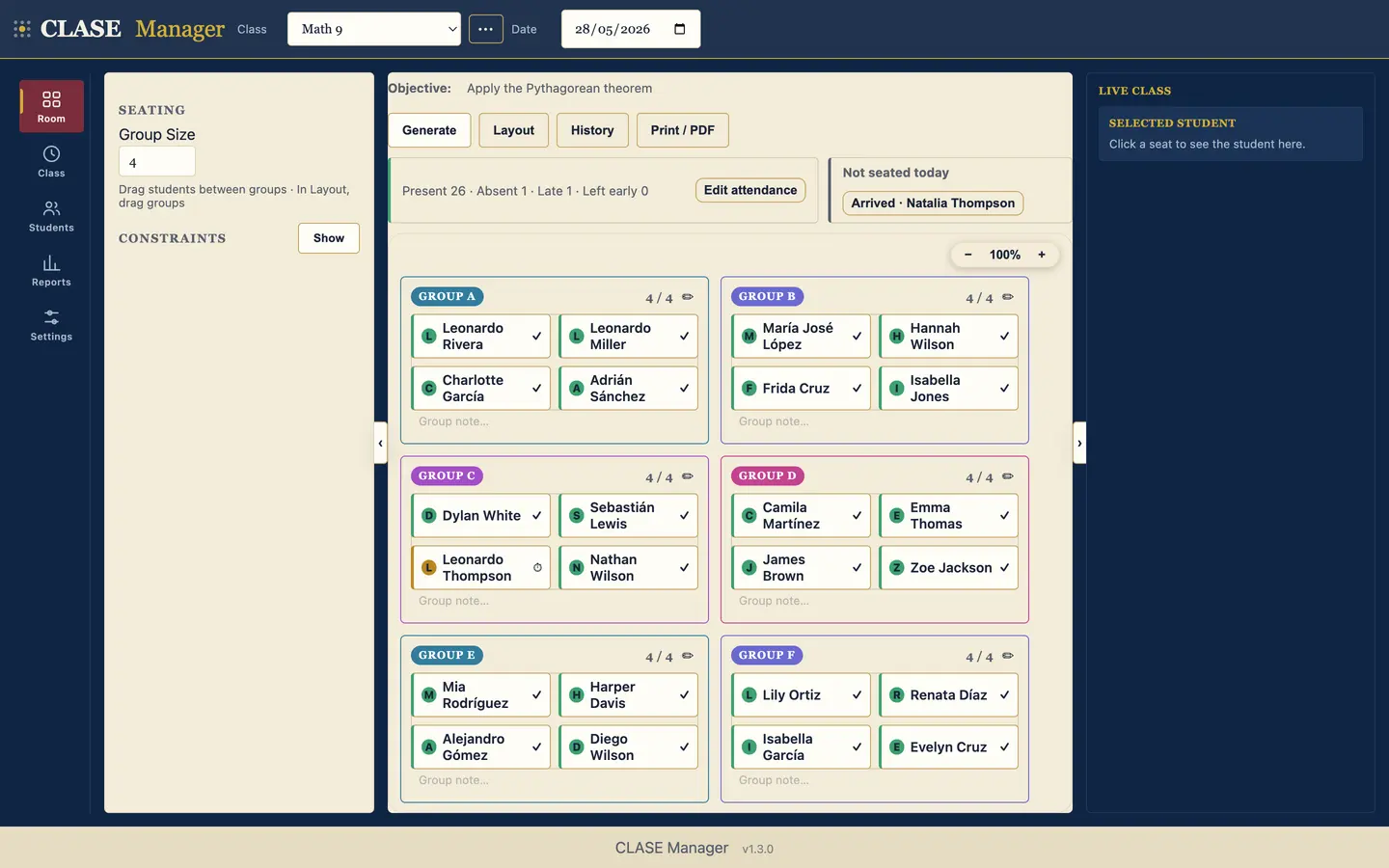Toggle attendance check for Charlotte García

[536, 389]
